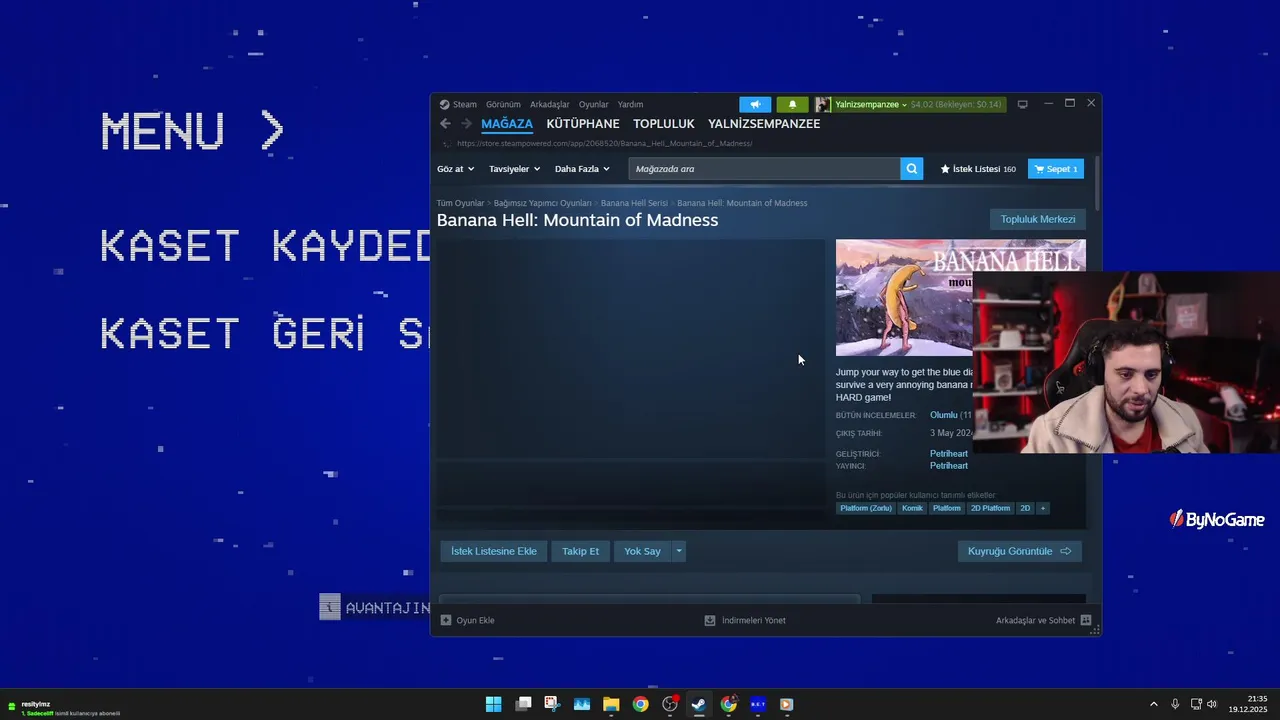1280x720 pixels.
Task: Click the blue magnifier search button
Action: coord(911,169)
